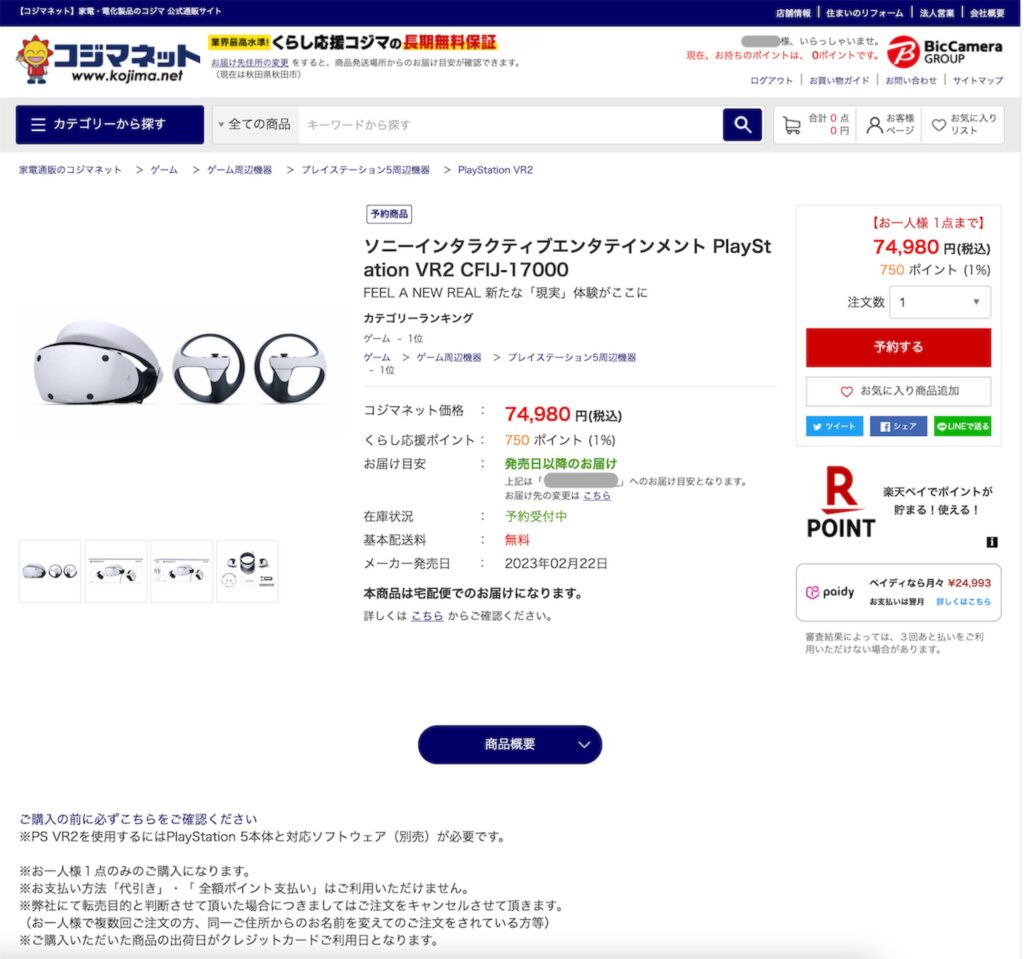Click the Rakuten point info icon
Image resolution: width=1024 pixels, height=959 pixels.
coord(991,542)
